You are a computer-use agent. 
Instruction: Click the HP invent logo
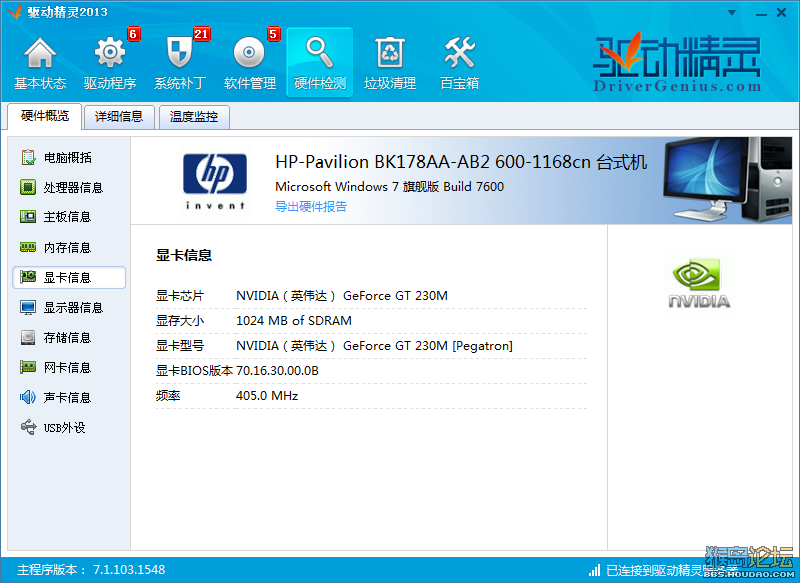[x=215, y=181]
